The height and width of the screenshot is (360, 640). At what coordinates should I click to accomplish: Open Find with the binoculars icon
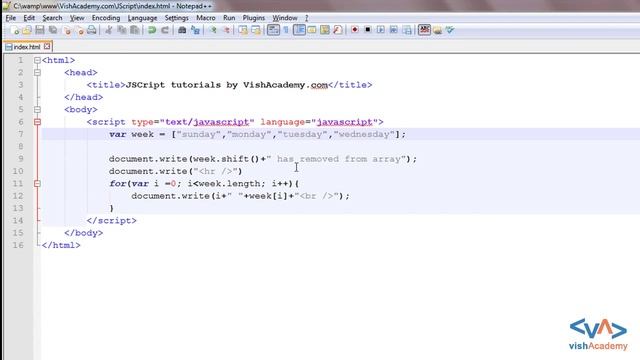pos(182,30)
